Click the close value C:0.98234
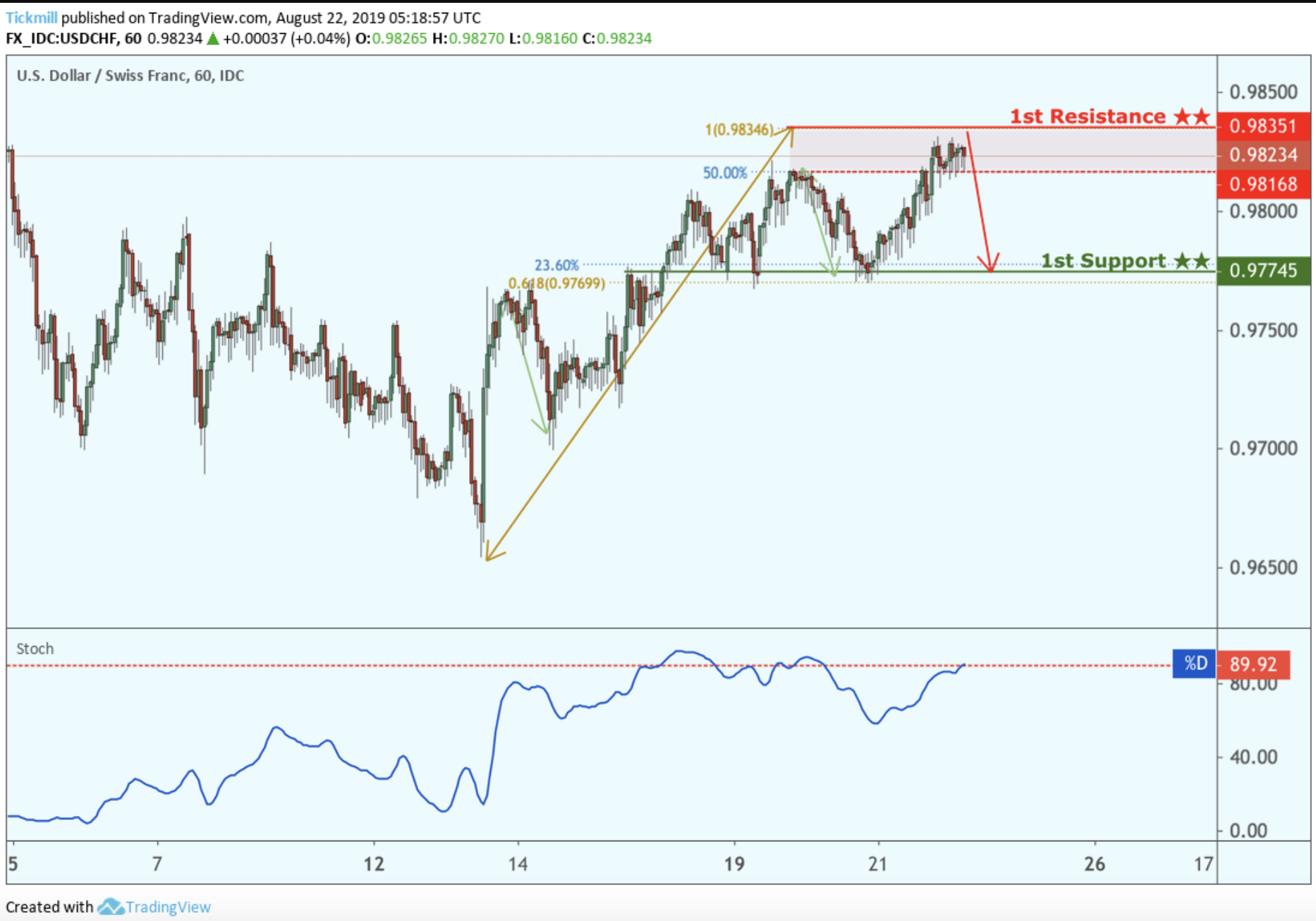This screenshot has width=1316, height=921. 617,39
